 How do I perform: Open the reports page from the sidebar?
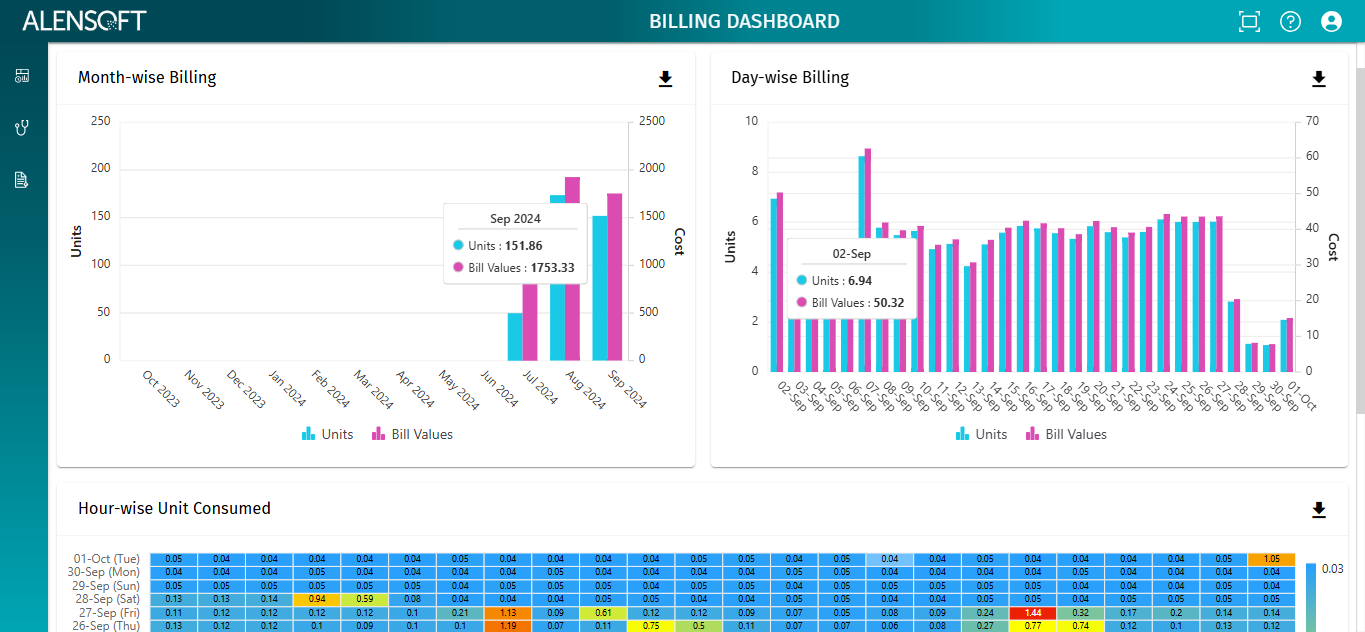point(23,180)
